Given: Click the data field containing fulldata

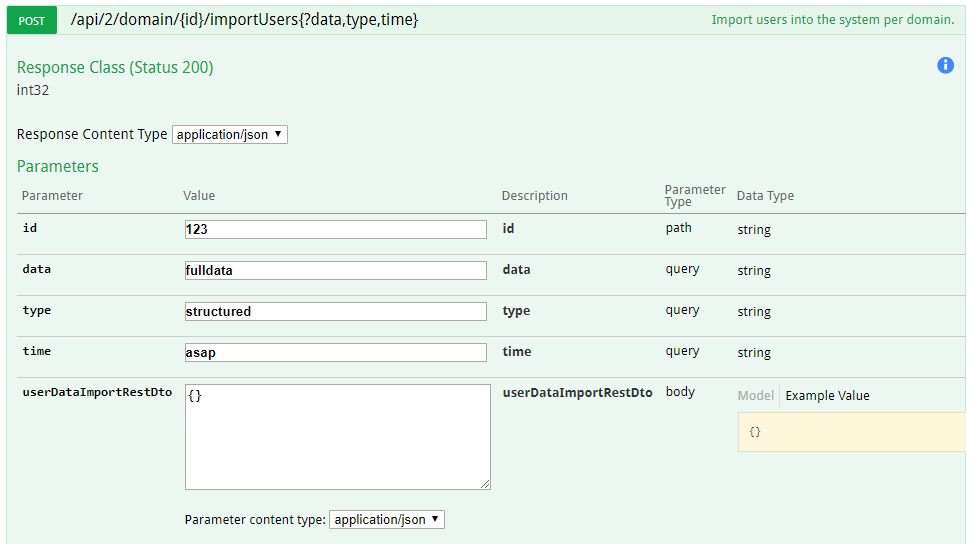Looking at the screenshot, I should [335, 270].
